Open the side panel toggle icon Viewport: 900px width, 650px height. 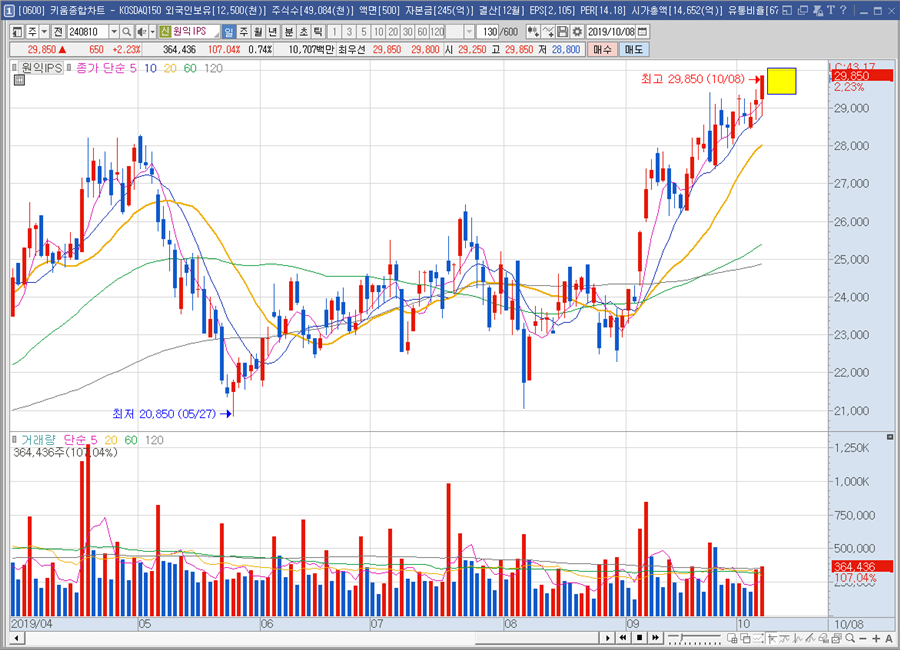(17, 32)
